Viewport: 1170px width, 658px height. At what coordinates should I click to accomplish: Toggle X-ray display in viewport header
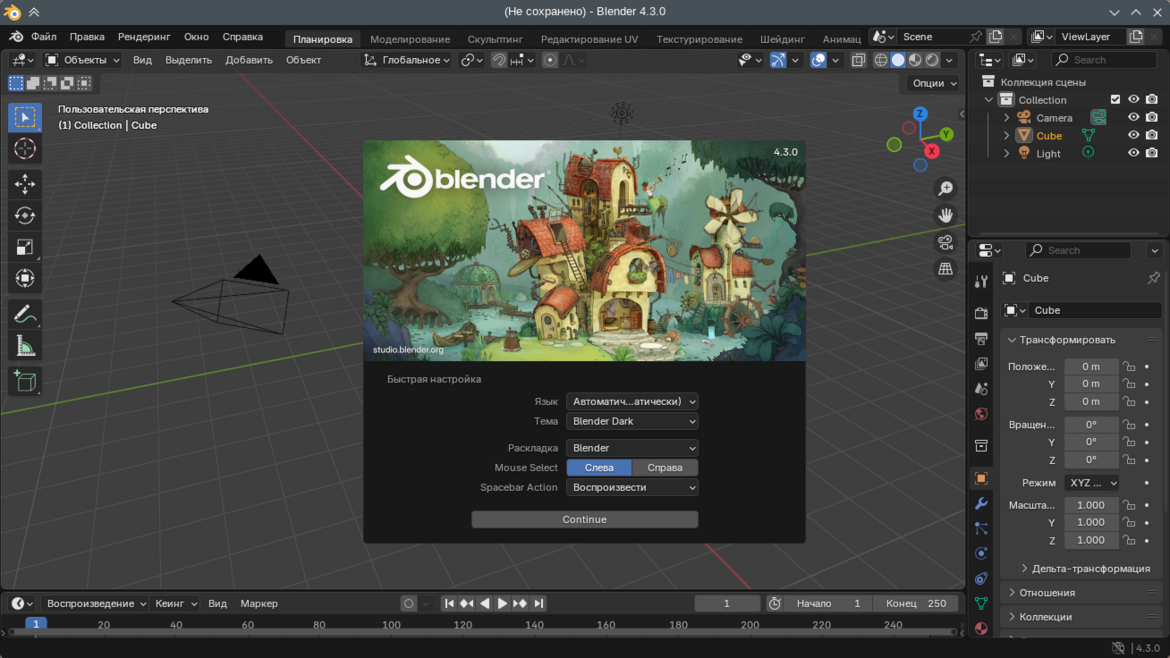(858, 60)
